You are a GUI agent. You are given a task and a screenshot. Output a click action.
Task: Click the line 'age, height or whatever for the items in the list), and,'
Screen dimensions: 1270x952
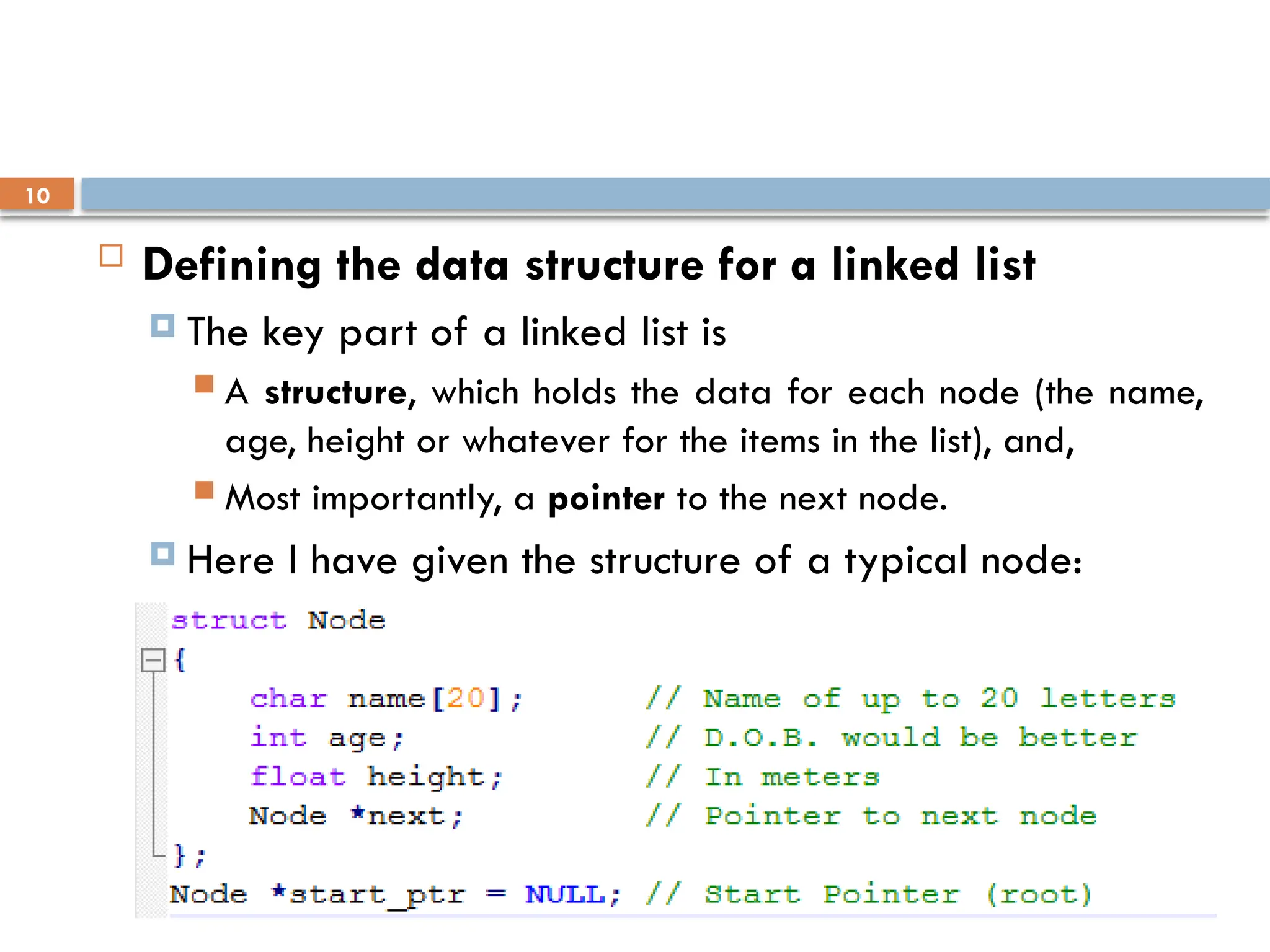coord(650,443)
